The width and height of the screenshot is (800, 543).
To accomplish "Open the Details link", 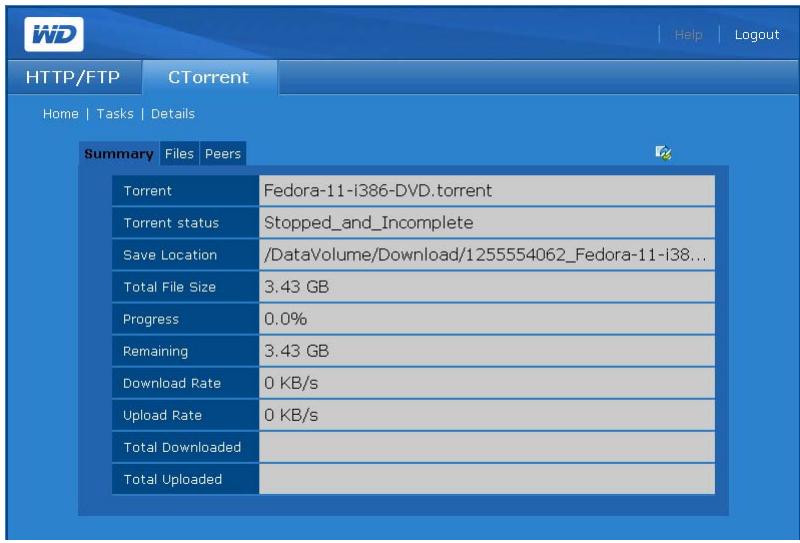I will (x=173, y=114).
